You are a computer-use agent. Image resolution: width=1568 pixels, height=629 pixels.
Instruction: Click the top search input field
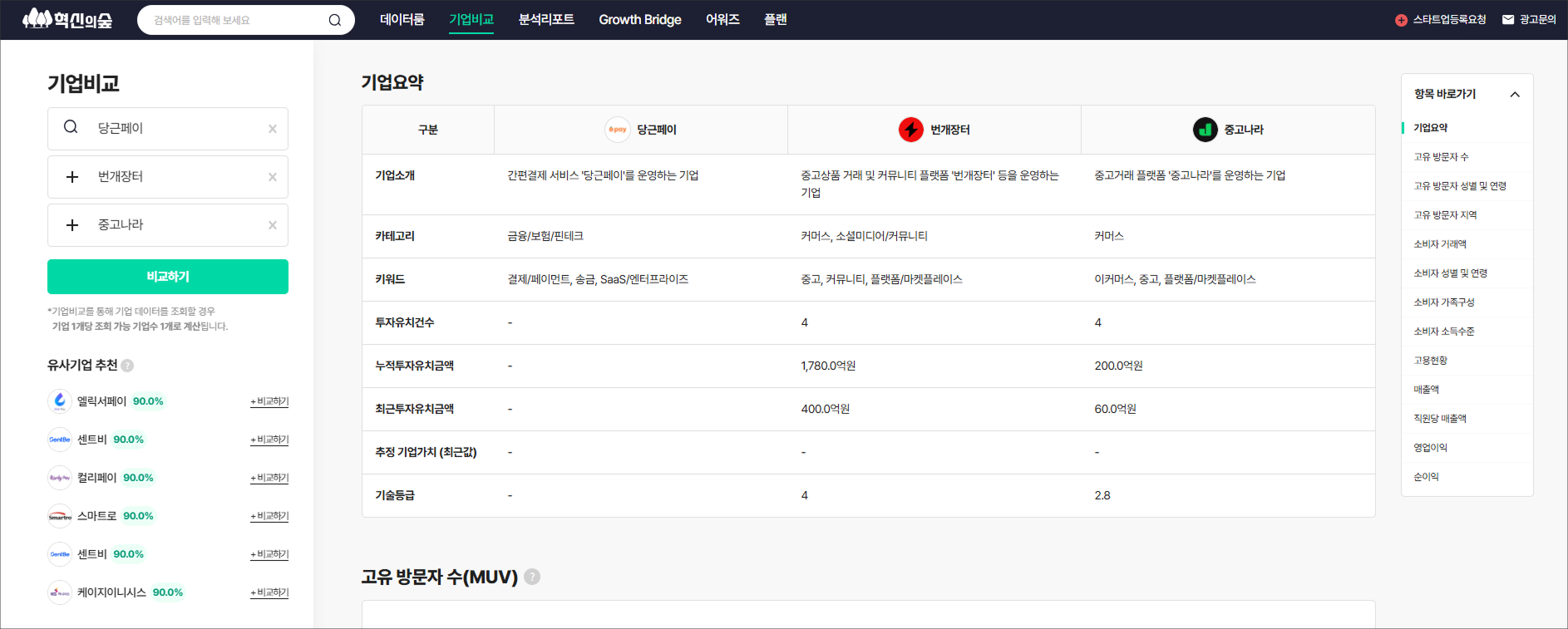237,20
